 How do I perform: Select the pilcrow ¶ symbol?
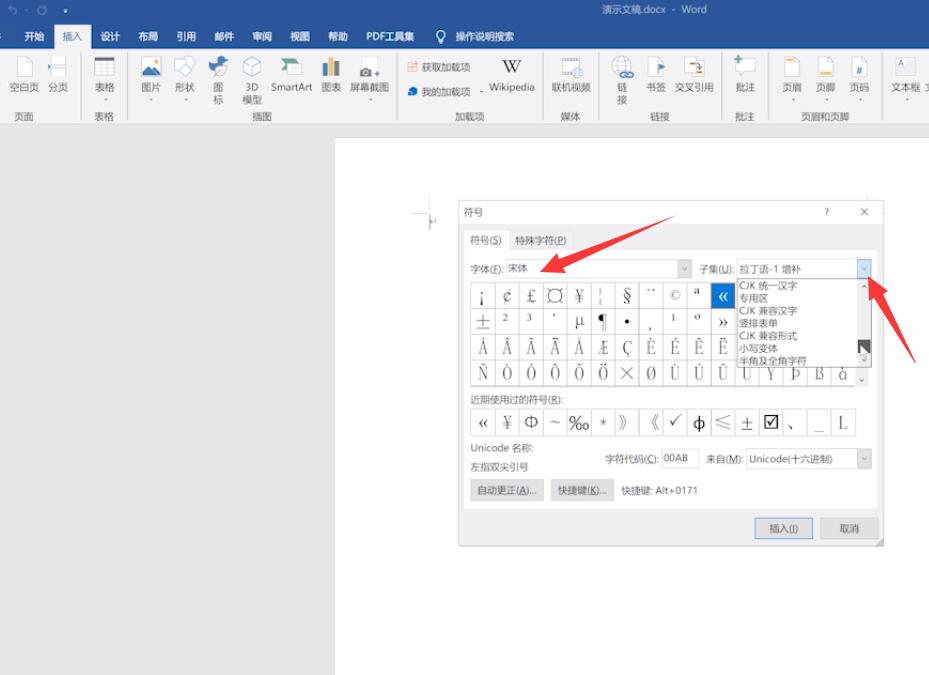point(603,321)
